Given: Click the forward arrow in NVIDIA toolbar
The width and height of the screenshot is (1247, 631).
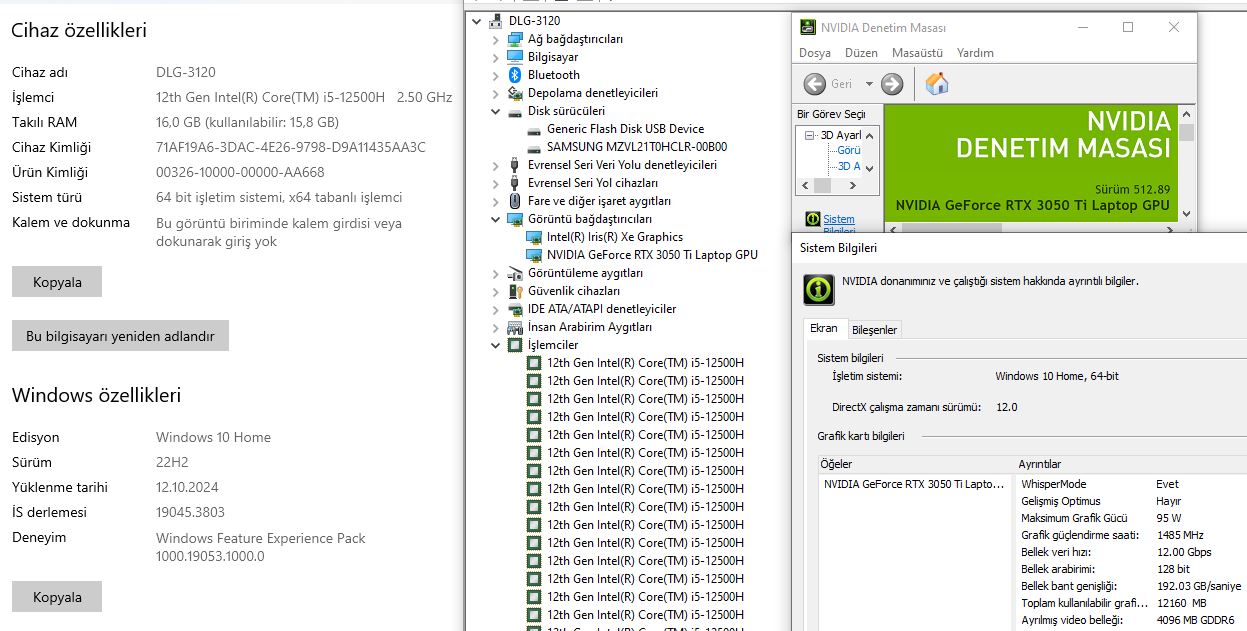Looking at the screenshot, I should point(892,84).
